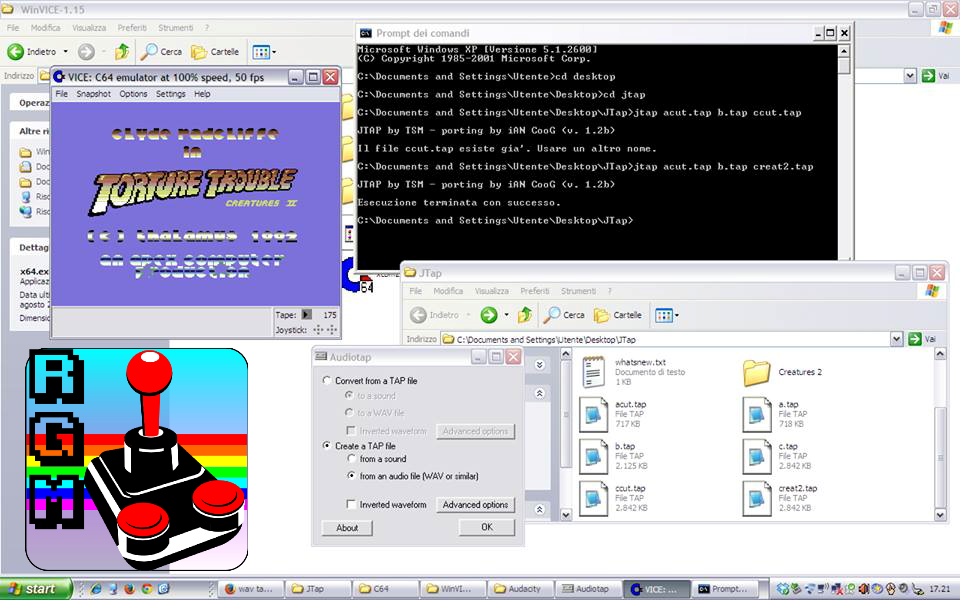Switch to the 'wav ta...' taskbar button
This screenshot has width=960, height=600.
coord(252,589)
